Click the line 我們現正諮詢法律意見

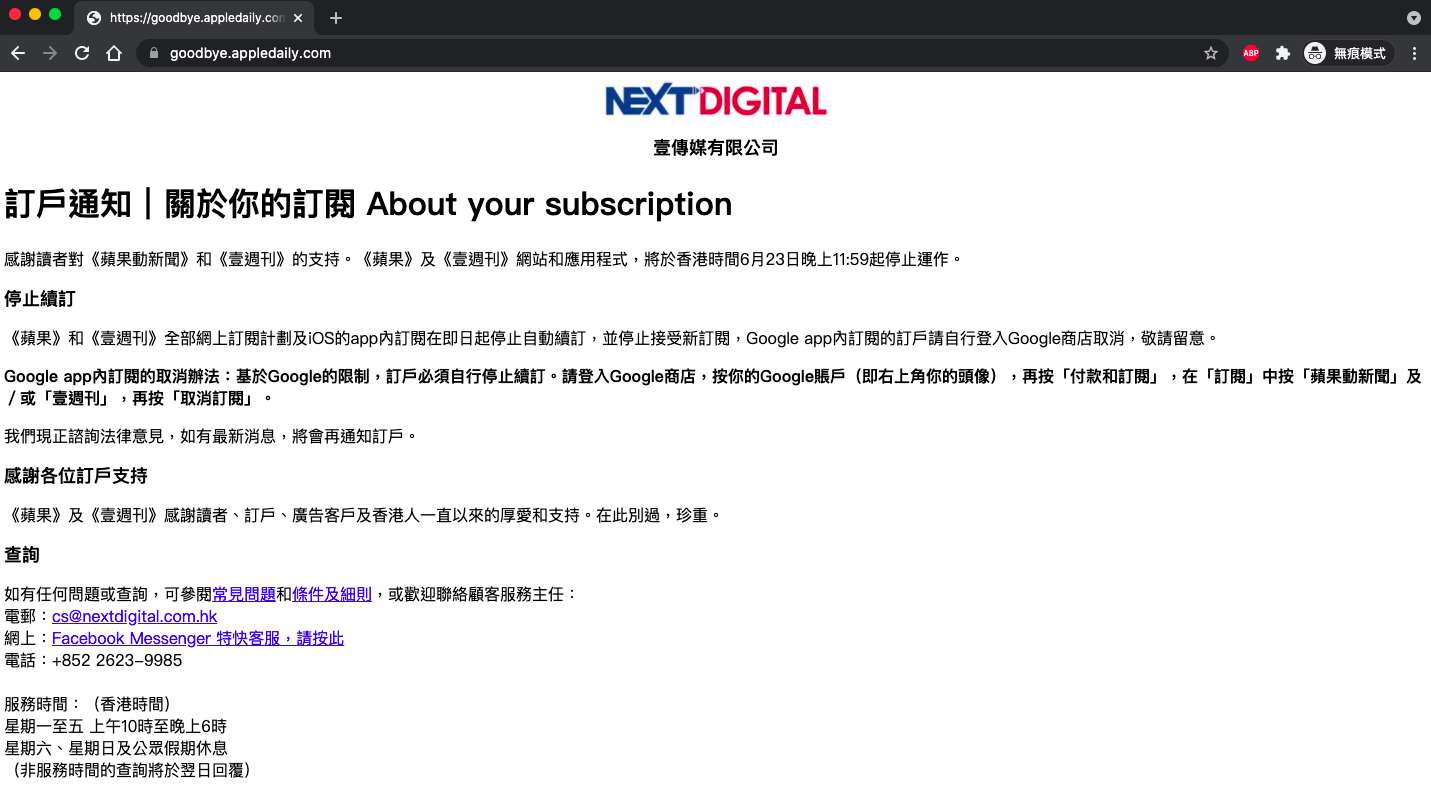pyautogui.click(x=210, y=436)
